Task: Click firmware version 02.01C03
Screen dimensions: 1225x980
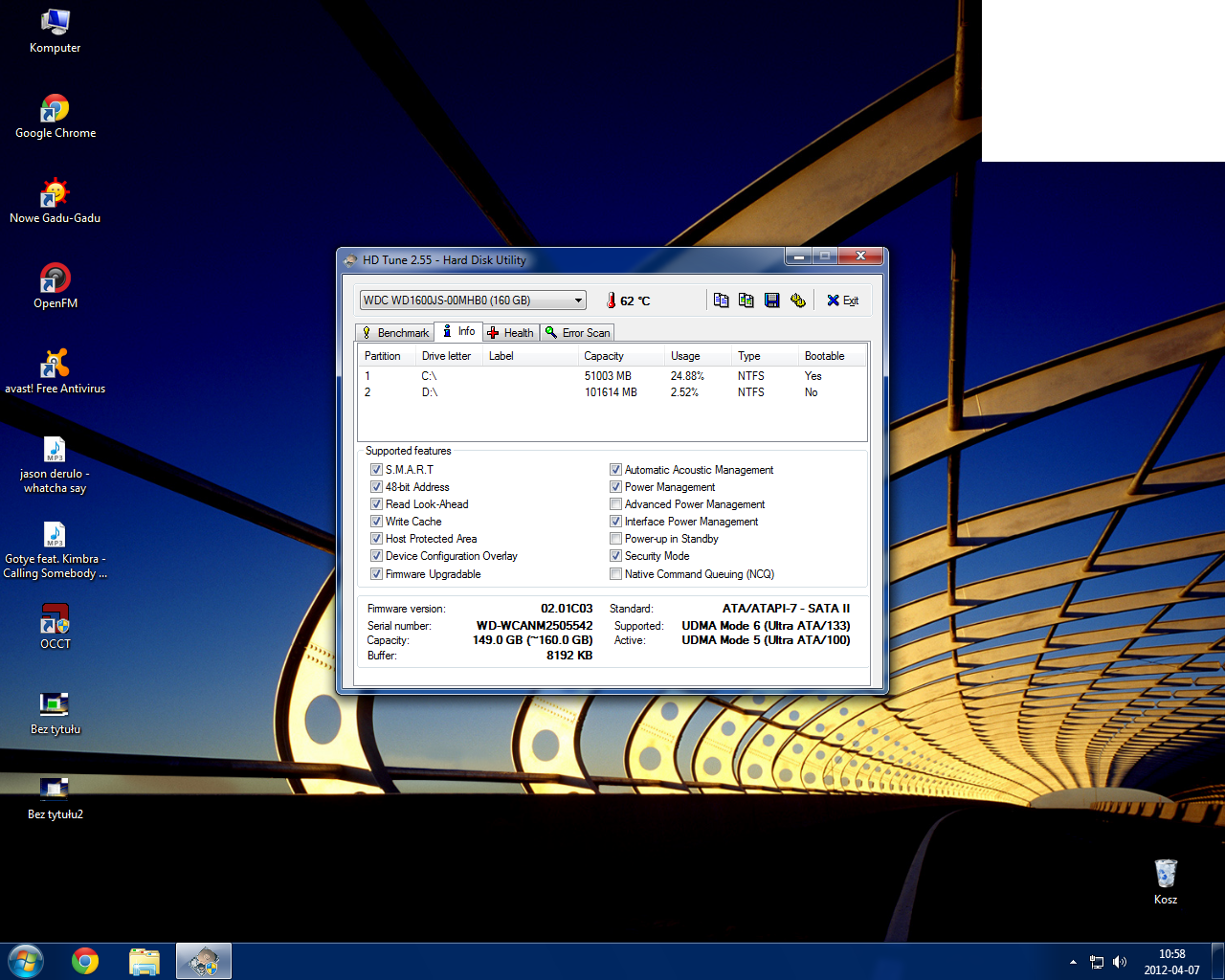Action: coord(567,609)
